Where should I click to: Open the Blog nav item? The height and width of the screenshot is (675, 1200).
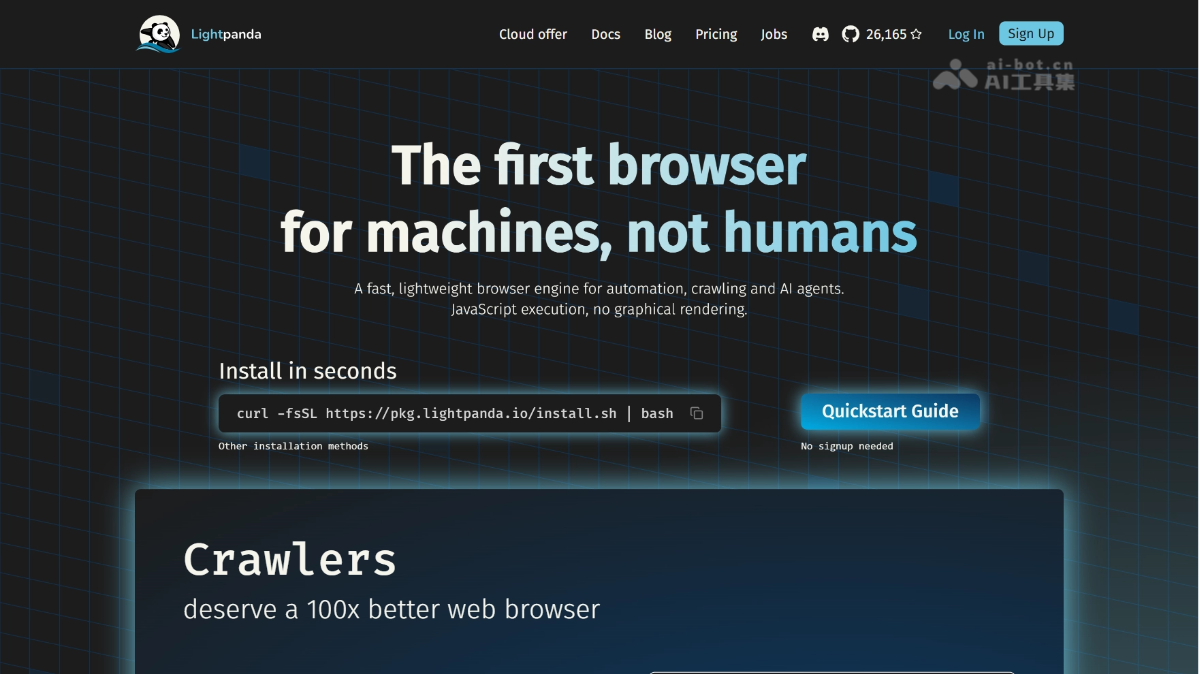tap(658, 34)
